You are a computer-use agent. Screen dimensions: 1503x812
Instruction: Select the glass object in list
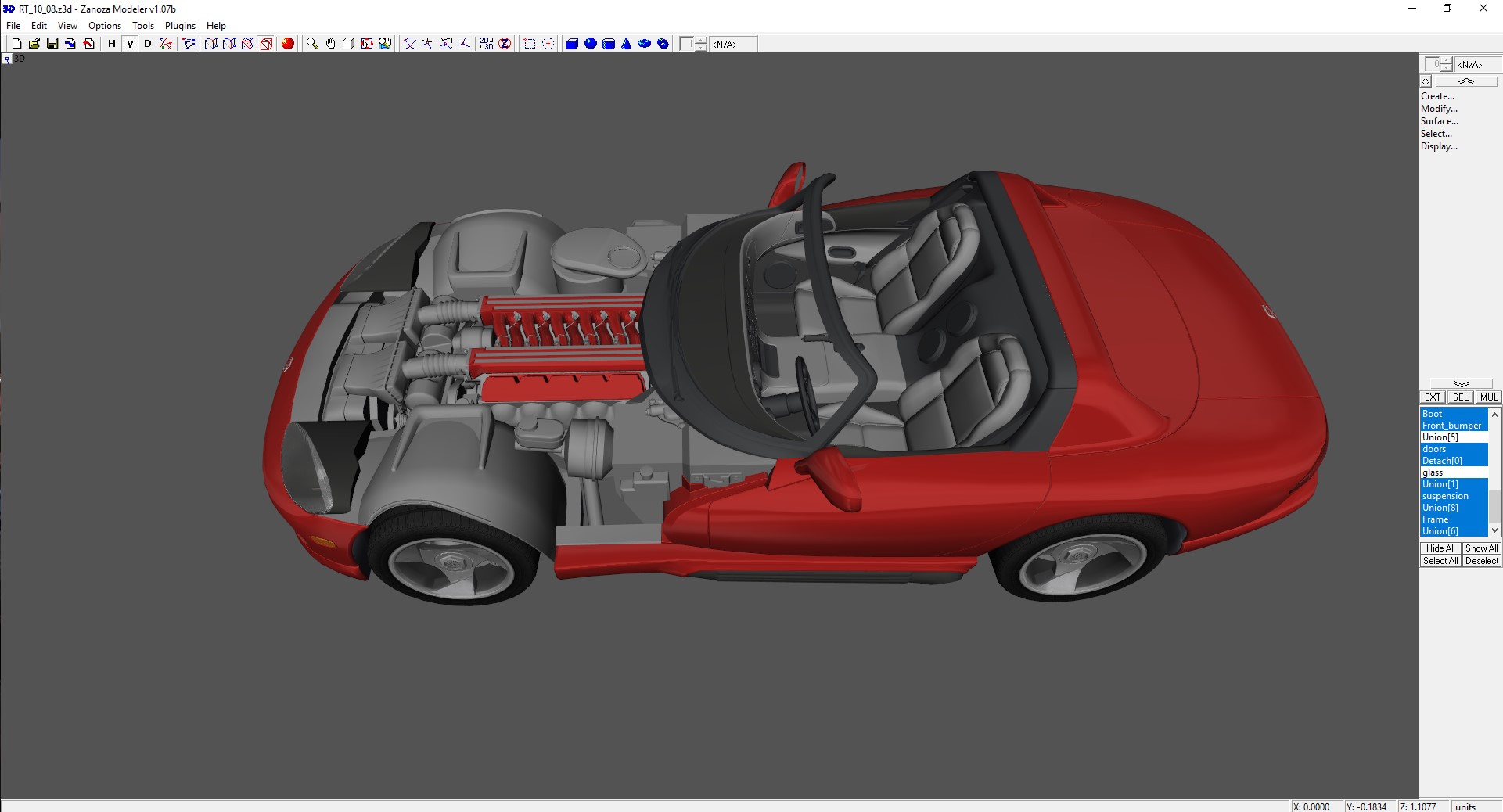pos(1433,472)
